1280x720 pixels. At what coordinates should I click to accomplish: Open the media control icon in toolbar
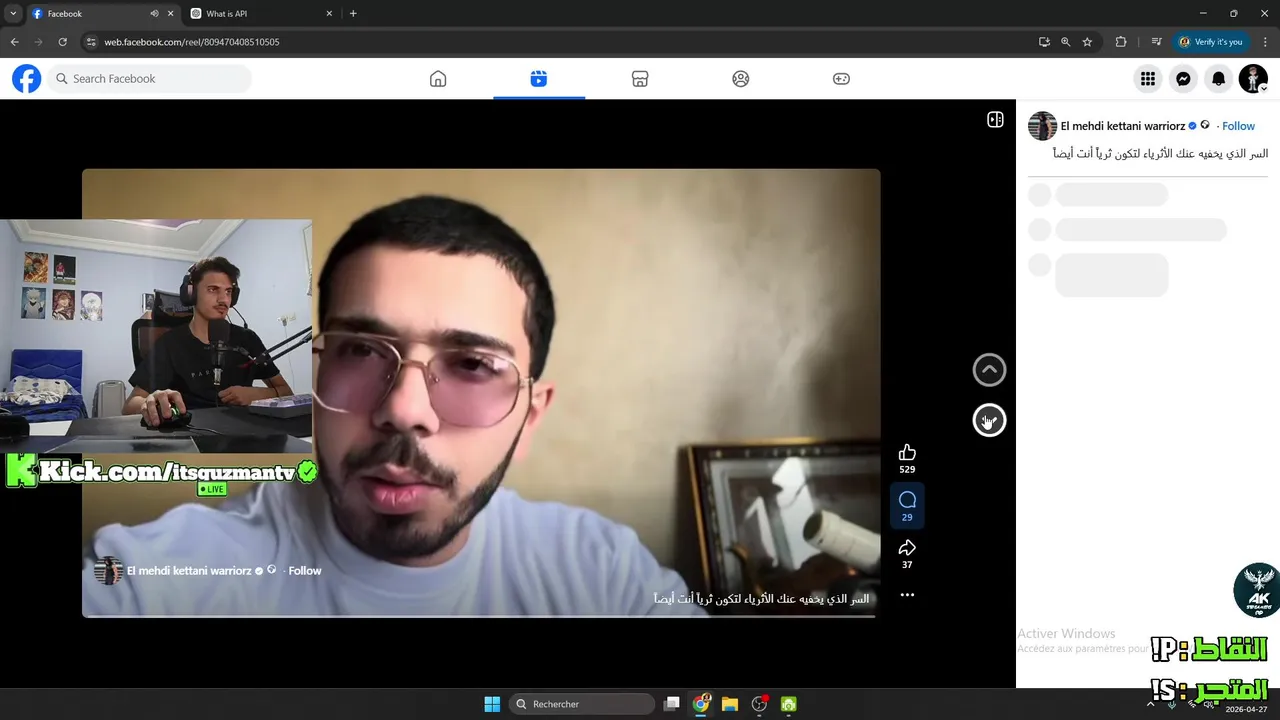coord(1156,42)
